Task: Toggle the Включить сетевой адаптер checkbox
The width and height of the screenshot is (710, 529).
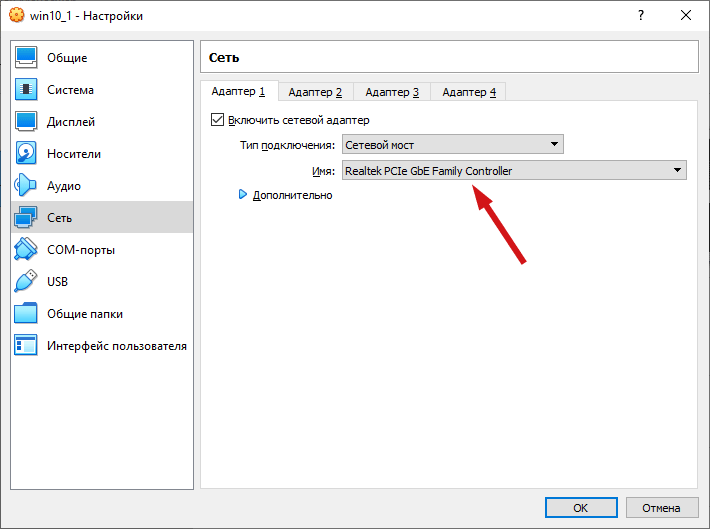Action: [x=217, y=120]
